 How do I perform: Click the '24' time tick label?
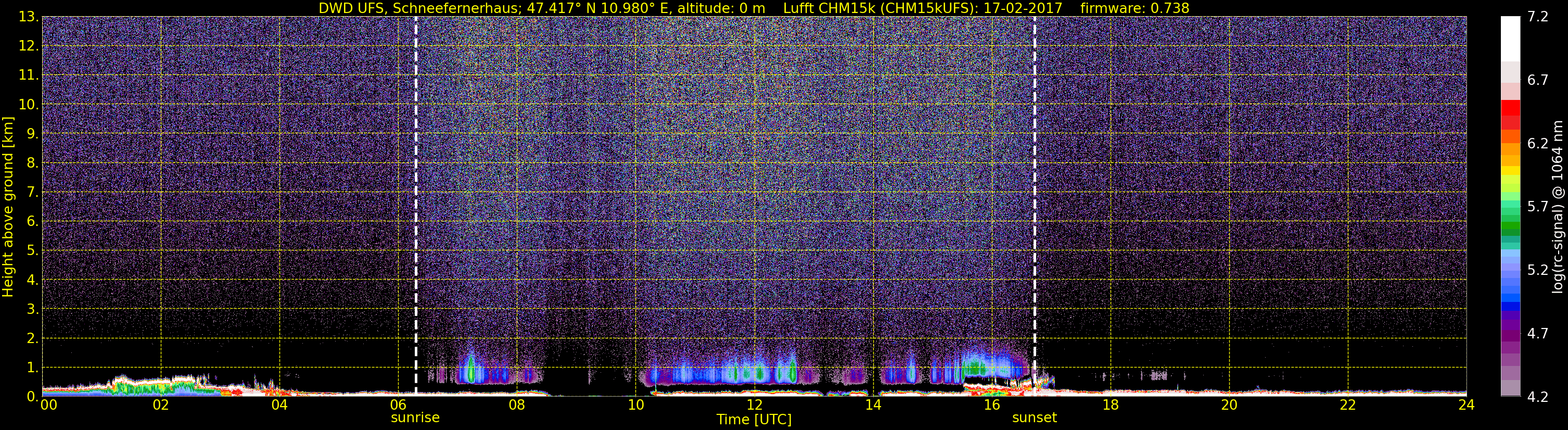(1467, 405)
